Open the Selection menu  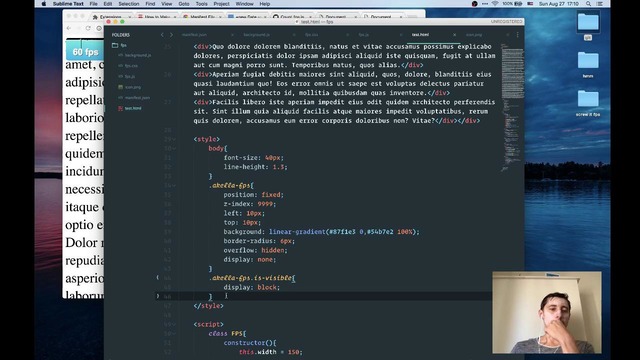pos(129,4)
